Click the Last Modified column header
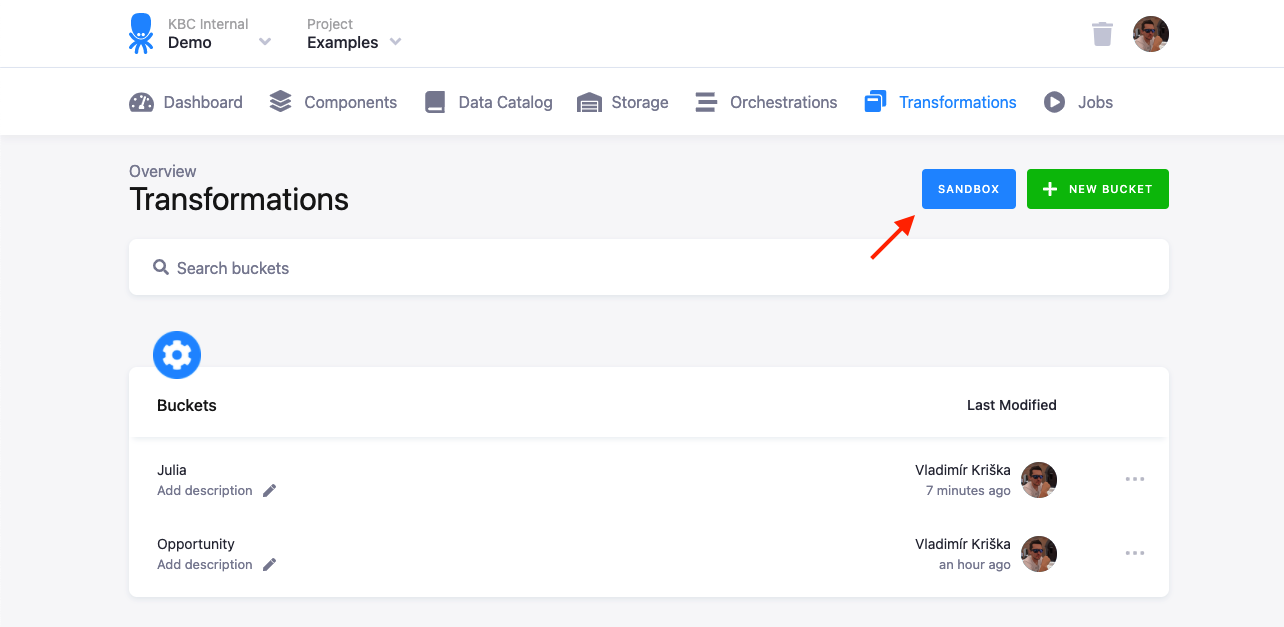This screenshot has width=1284, height=627. click(1012, 405)
